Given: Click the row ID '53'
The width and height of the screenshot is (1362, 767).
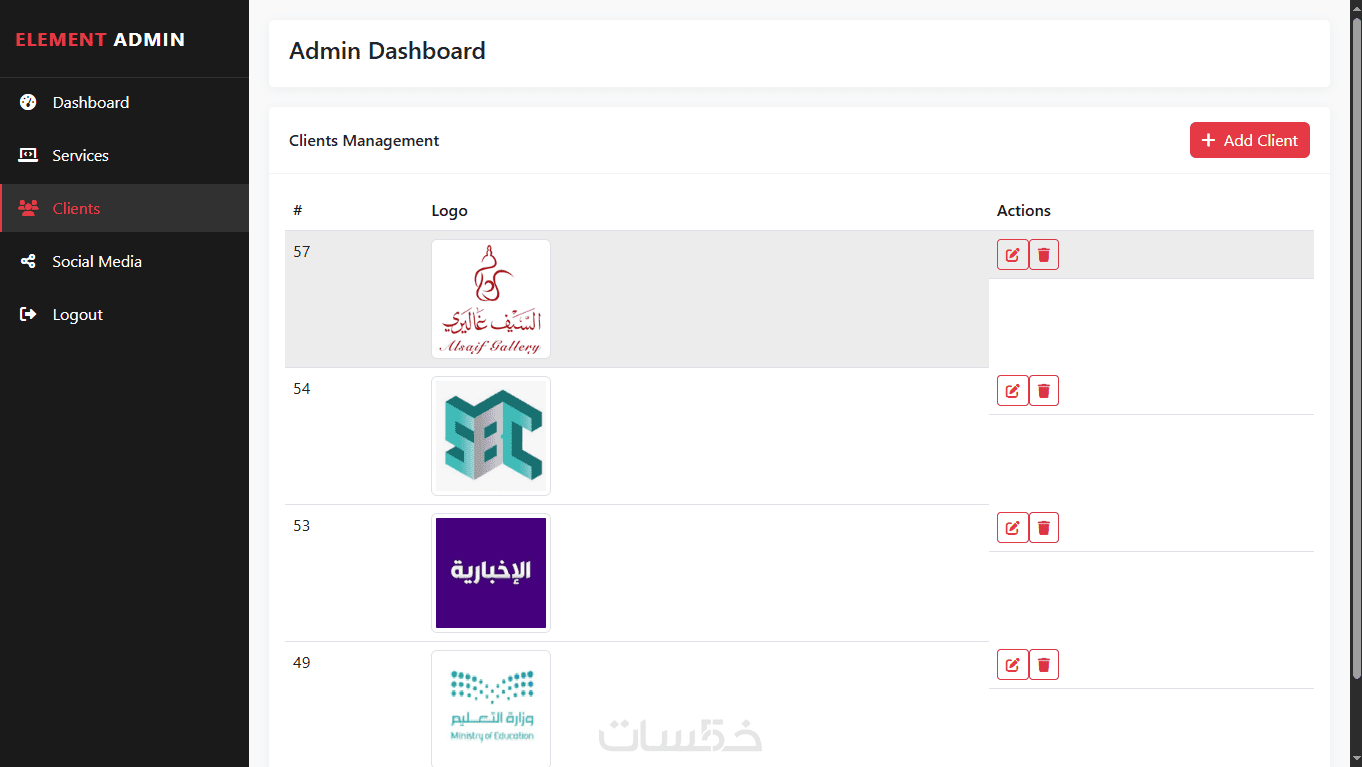Looking at the screenshot, I should coord(302,526).
